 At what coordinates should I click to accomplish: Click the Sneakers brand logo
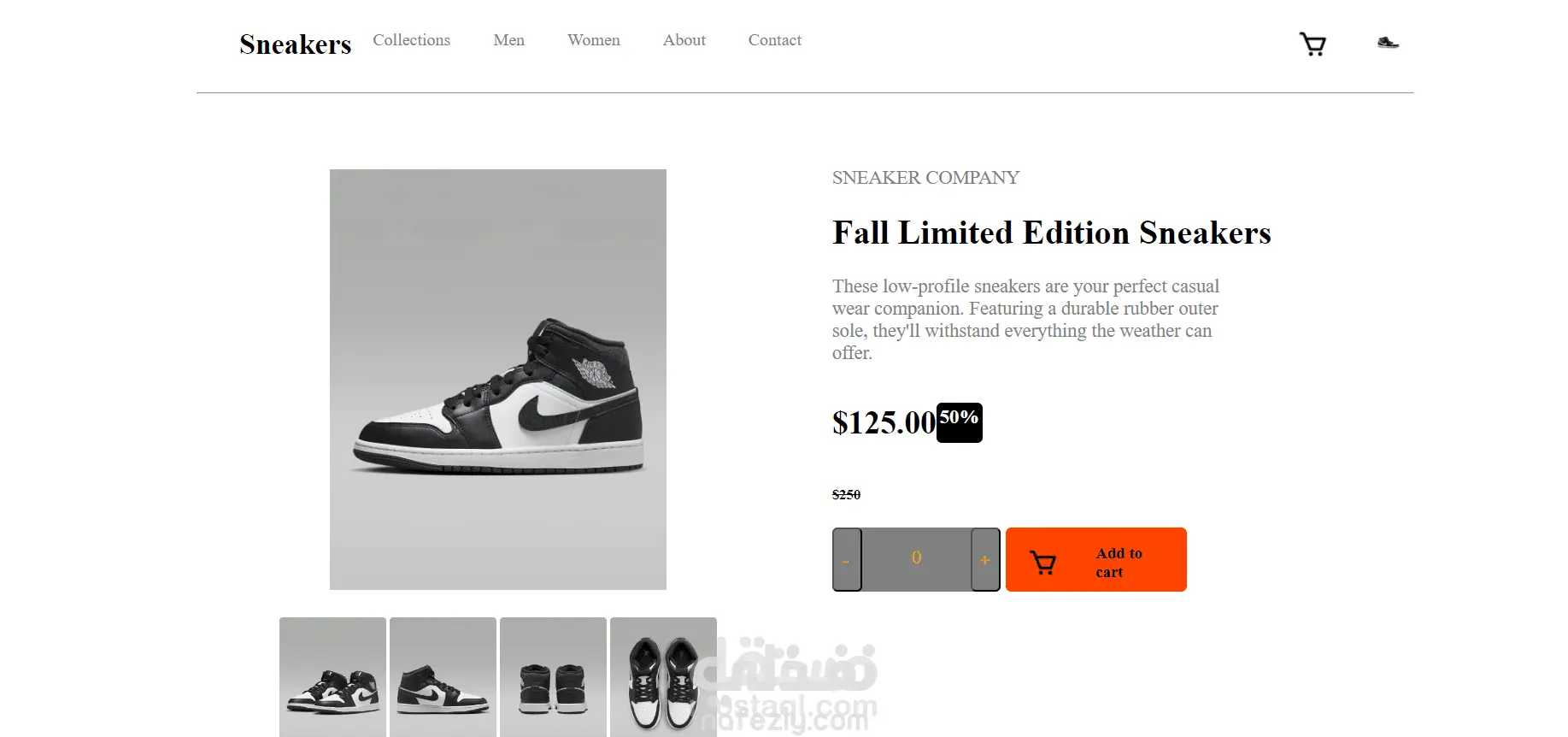pos(295,44)
